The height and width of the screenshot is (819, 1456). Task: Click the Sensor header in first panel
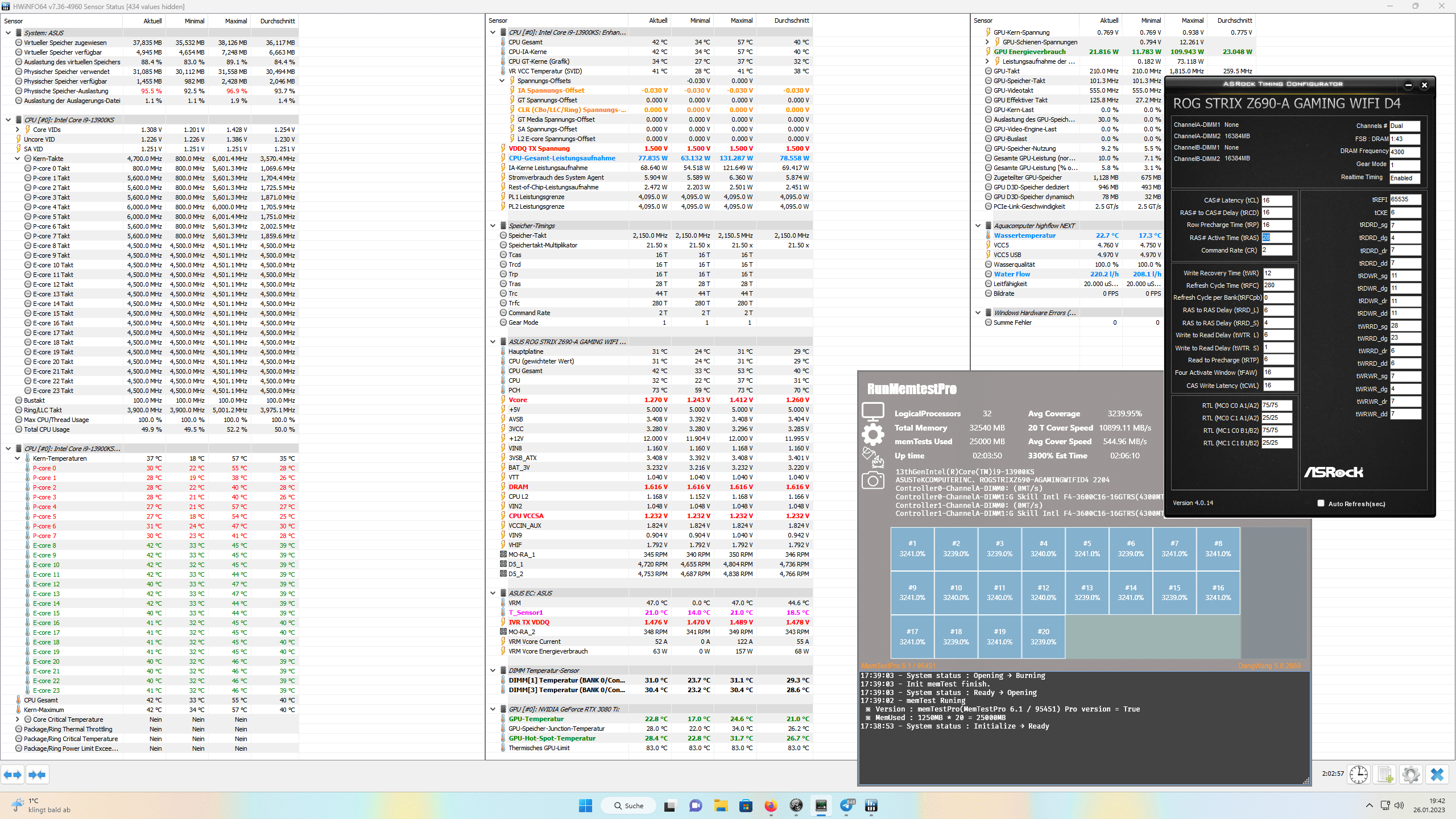pos(61,21)
